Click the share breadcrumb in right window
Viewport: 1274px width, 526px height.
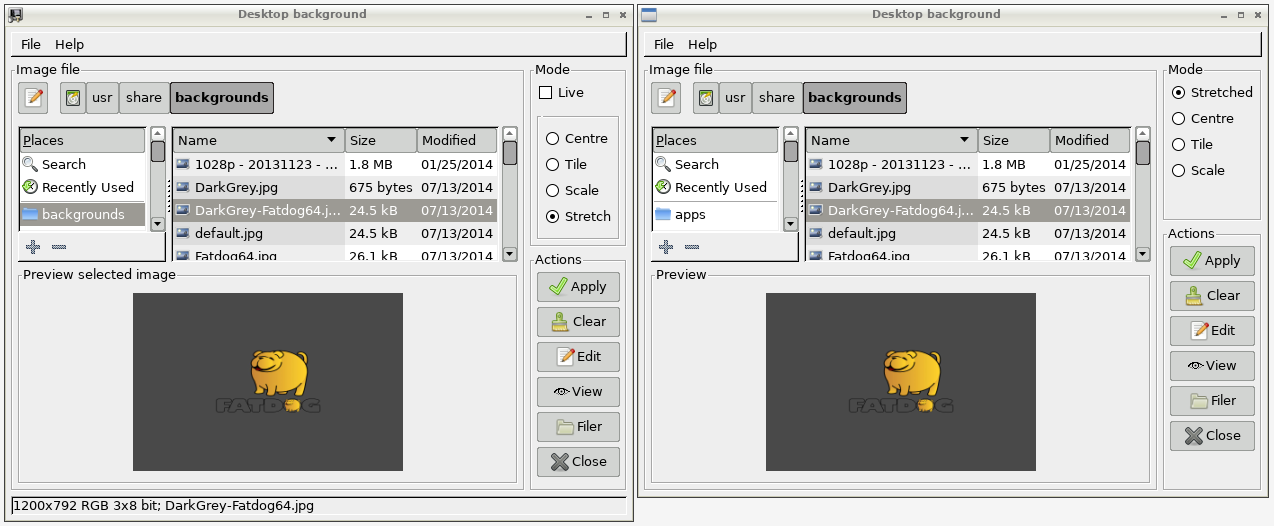coord(777,98)
